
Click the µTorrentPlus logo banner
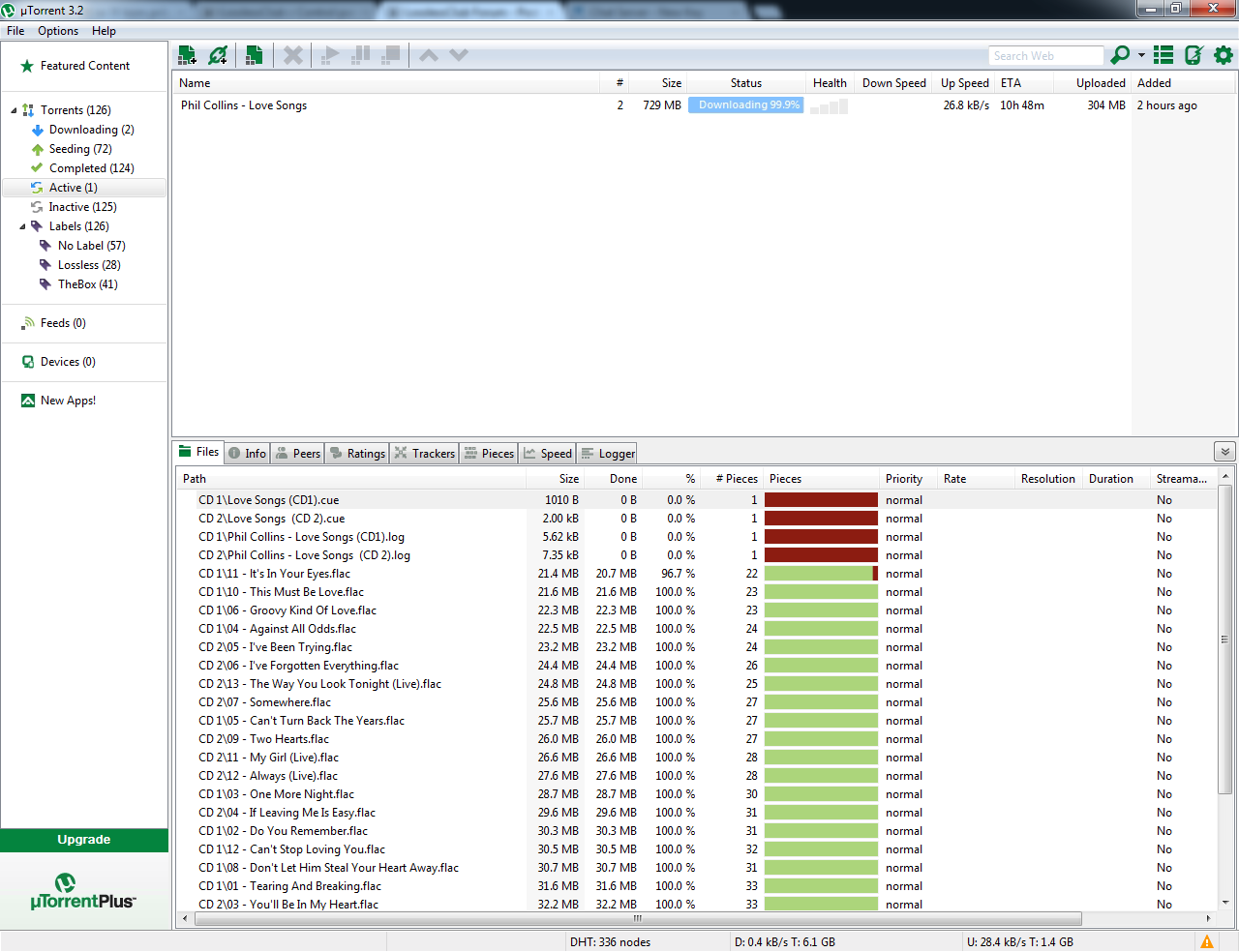point(84,891)
